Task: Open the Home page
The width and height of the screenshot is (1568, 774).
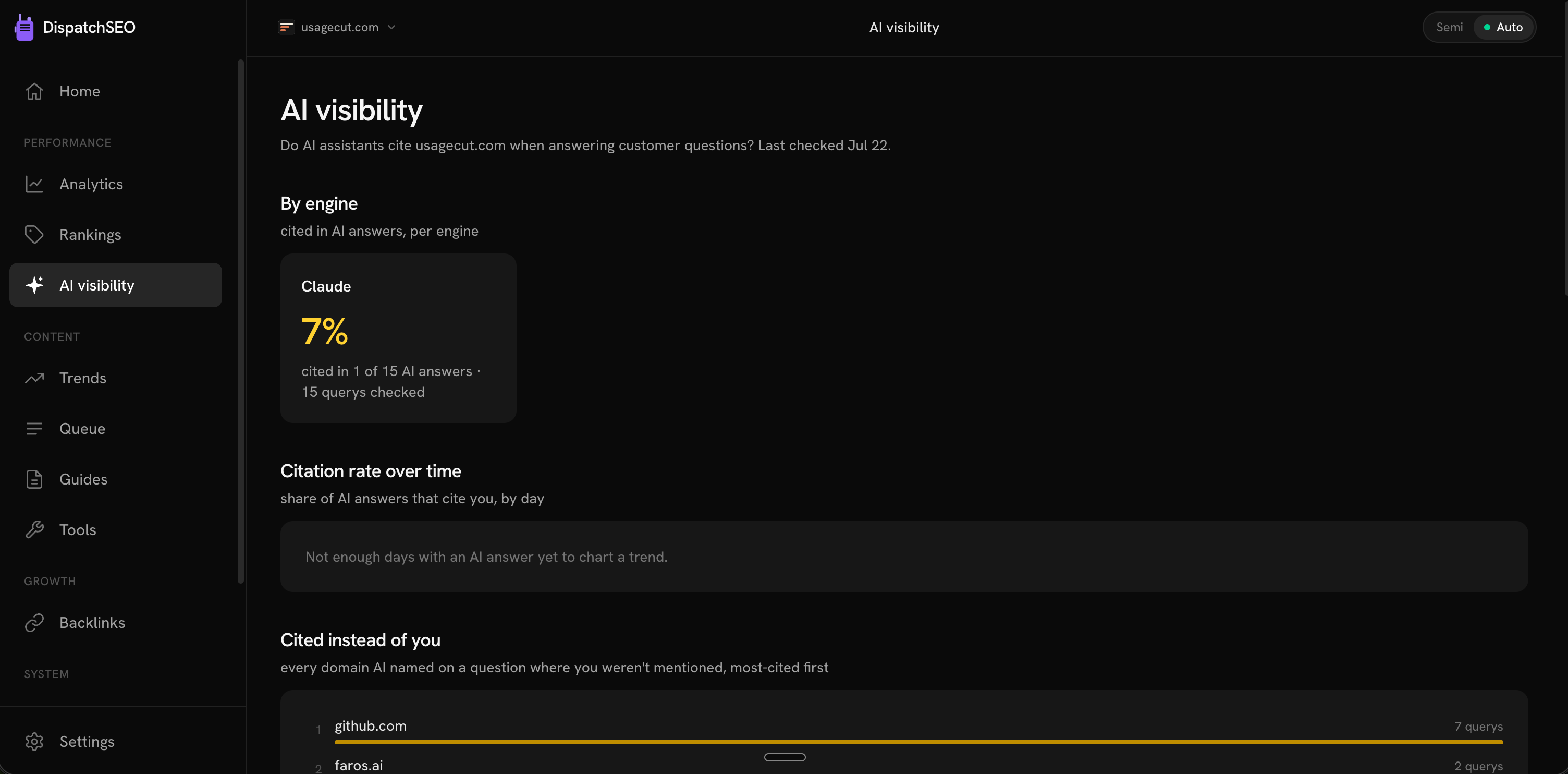Action: (x=116, y=91)
